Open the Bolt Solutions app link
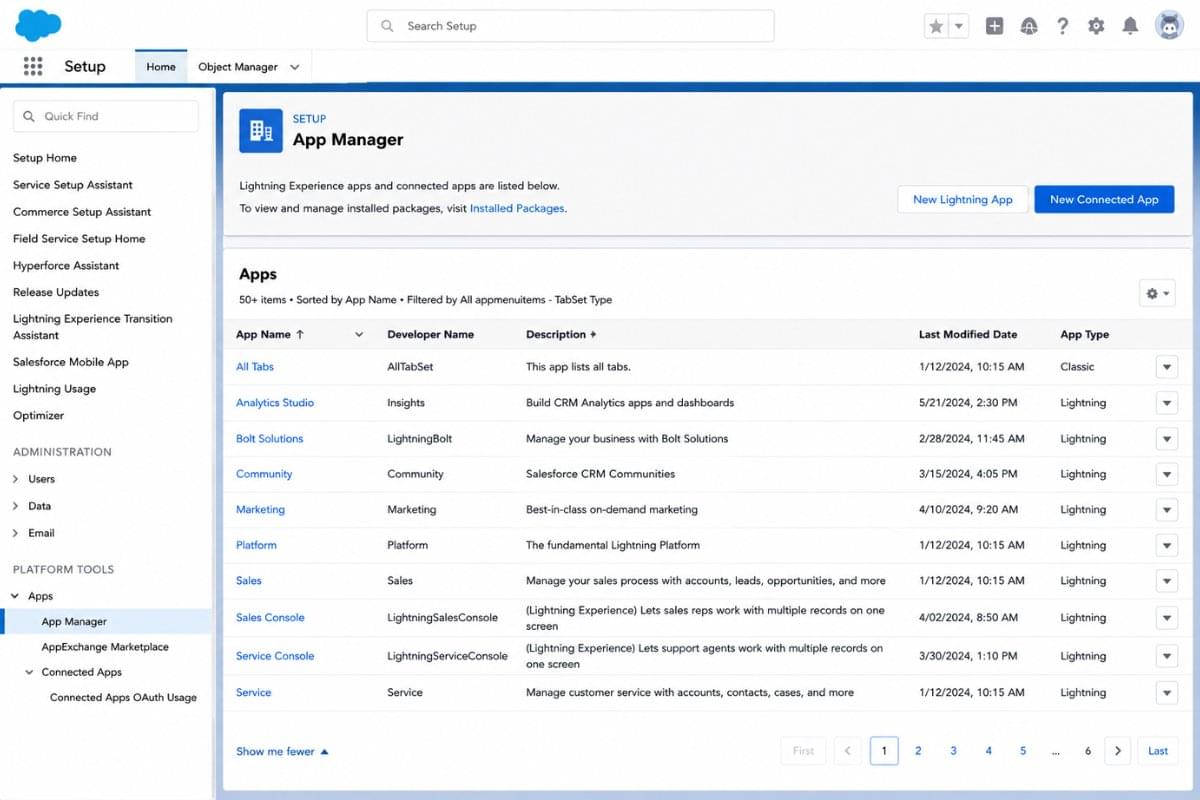This screenshot has width=1200, height=800. [x=269, y=439]
